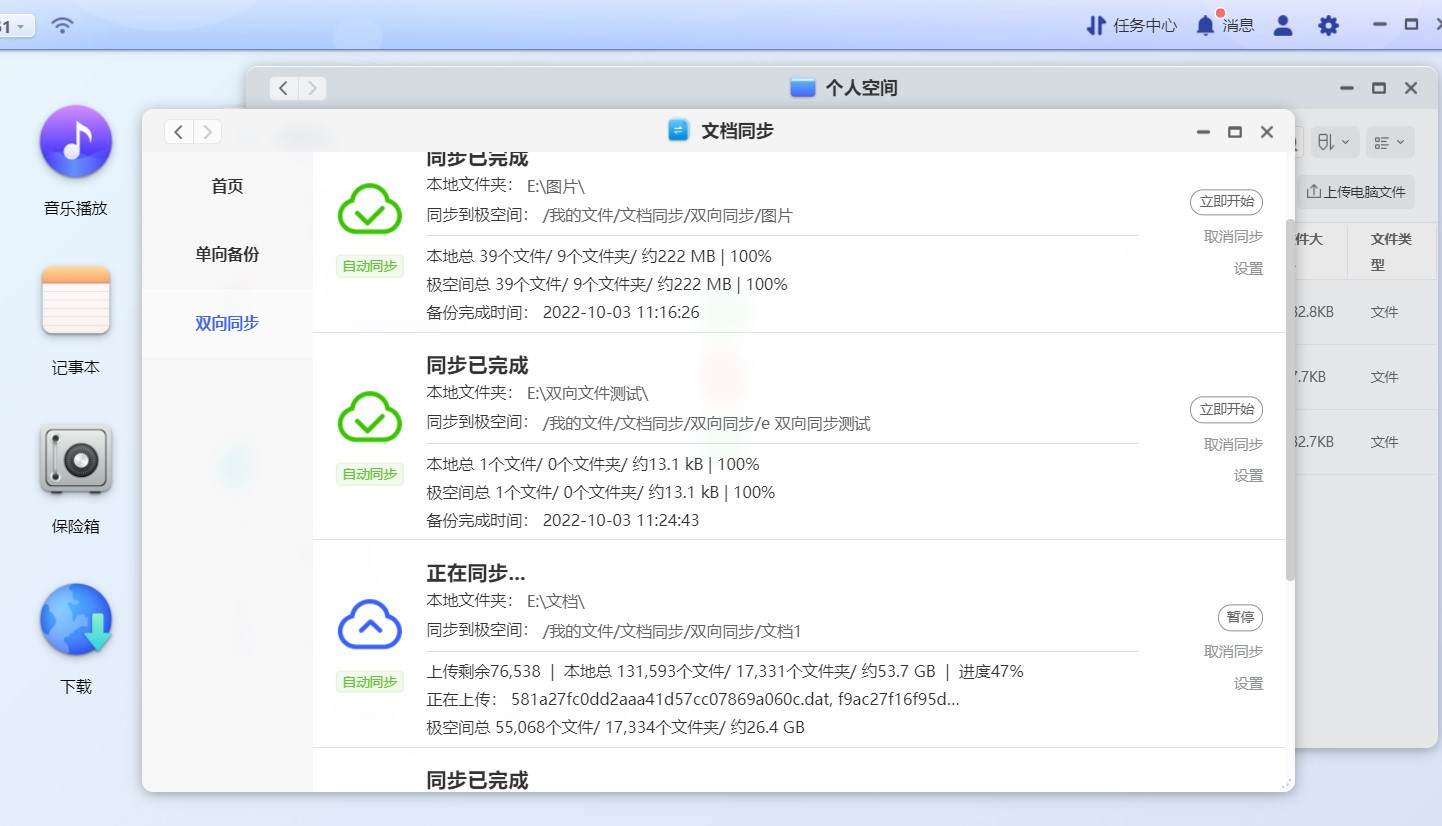
Task: Click the back navigation arrow in 文档同步
Action: pyautogui.click(x=178, y=131)
